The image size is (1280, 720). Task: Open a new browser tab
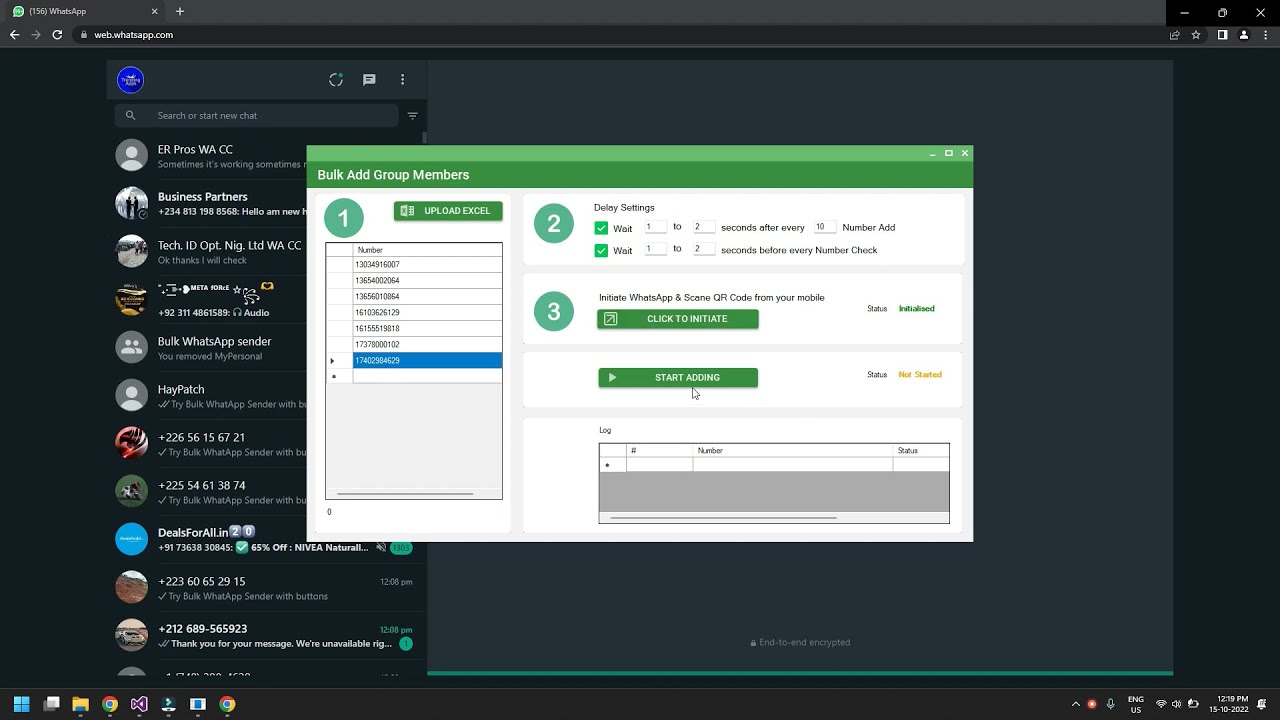tap(180, 12)
